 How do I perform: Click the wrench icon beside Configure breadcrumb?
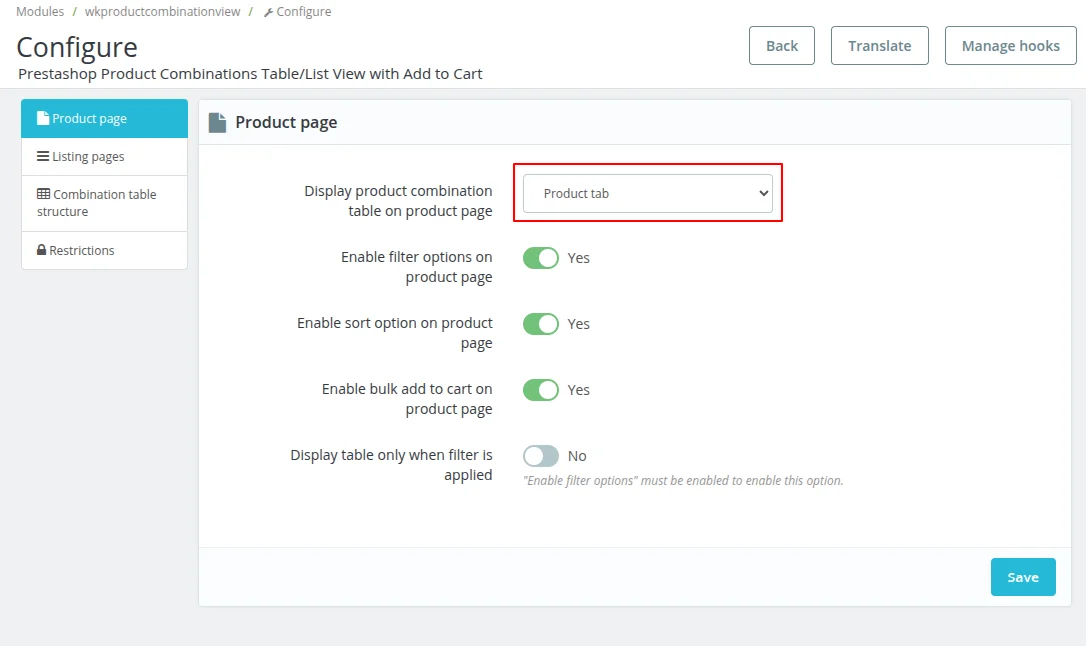coord(268,11)
